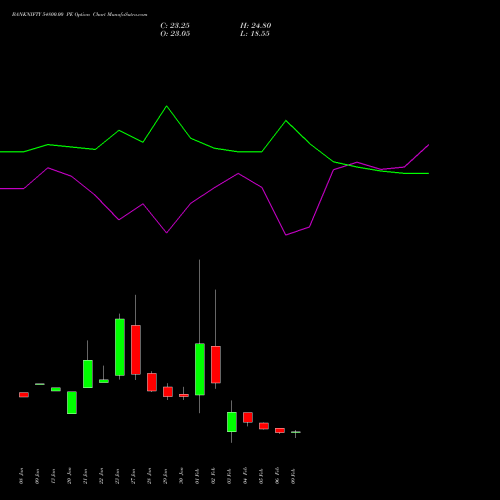Click the 09 Jan date label

38,476
